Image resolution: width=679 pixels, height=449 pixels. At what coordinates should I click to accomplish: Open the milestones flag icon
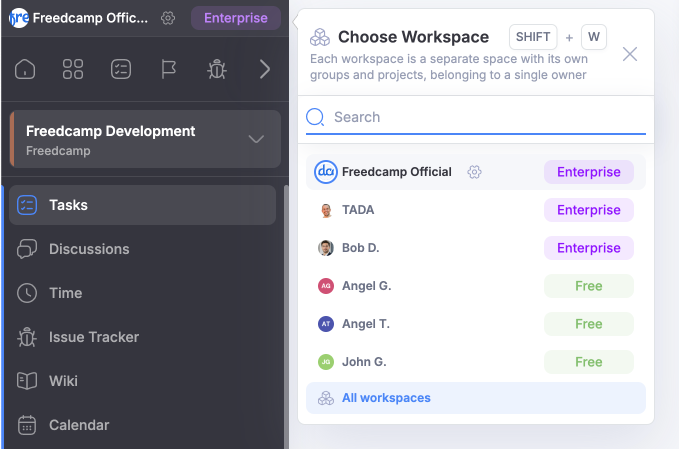(168, 69)
